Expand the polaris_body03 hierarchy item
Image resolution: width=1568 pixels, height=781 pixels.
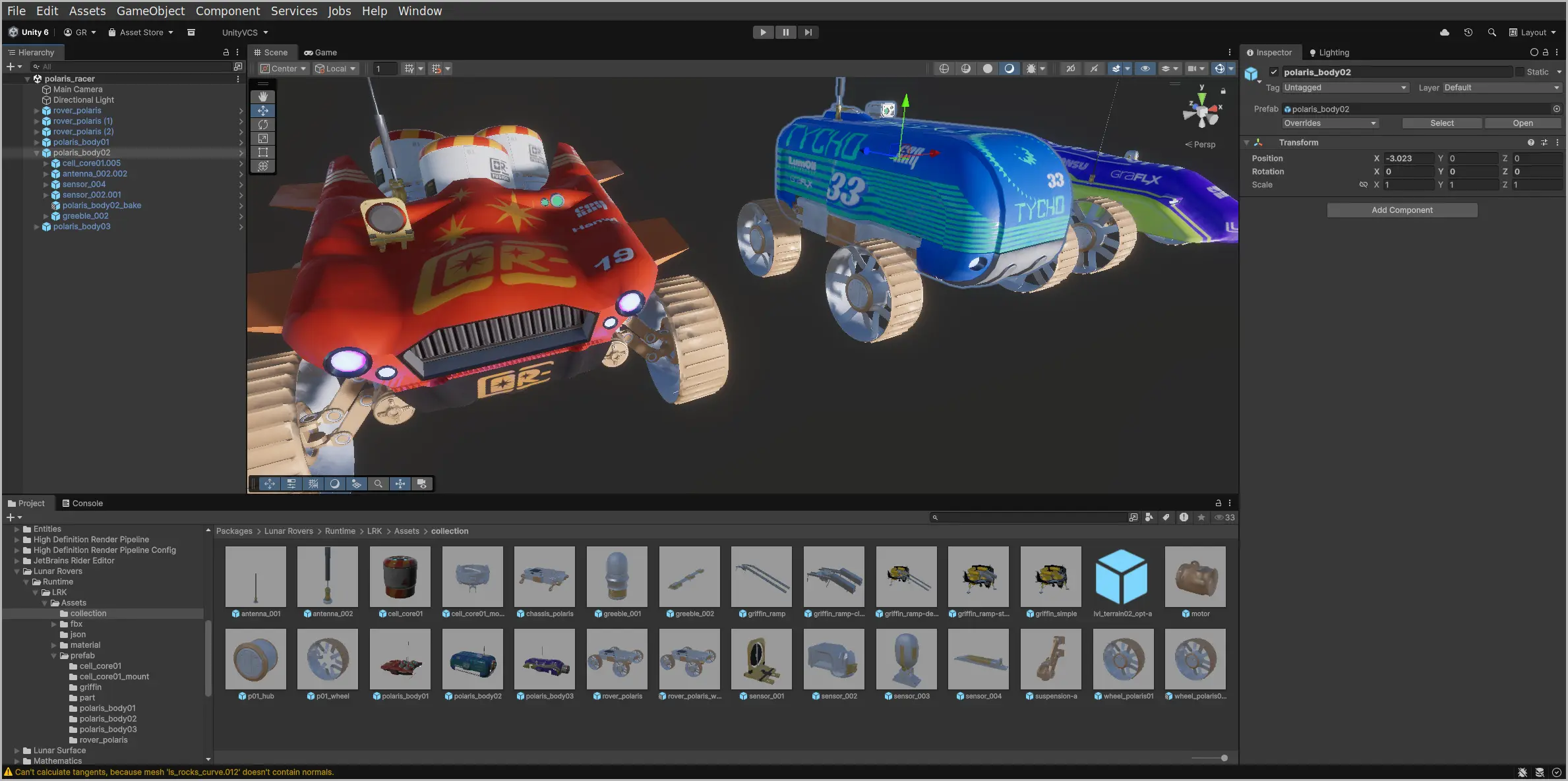pyautogui.click(x=37, y=226)
